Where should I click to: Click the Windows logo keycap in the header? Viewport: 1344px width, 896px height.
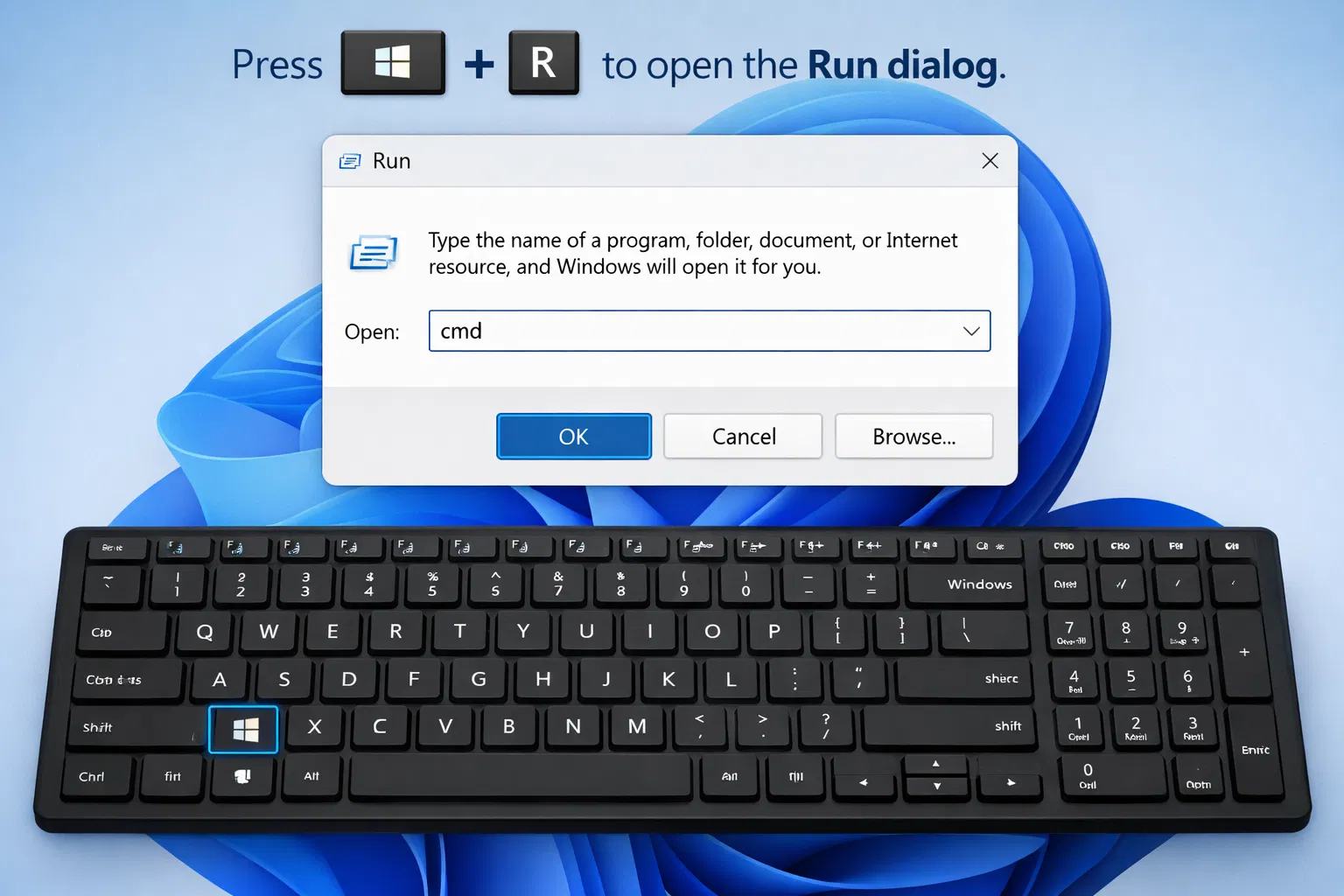click(x=393, y=63)
